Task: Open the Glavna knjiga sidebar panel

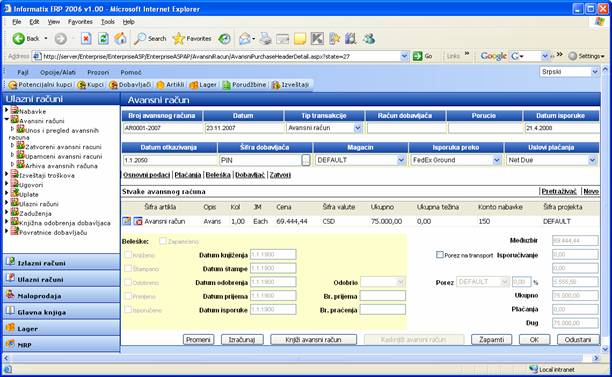Action: 61,312
